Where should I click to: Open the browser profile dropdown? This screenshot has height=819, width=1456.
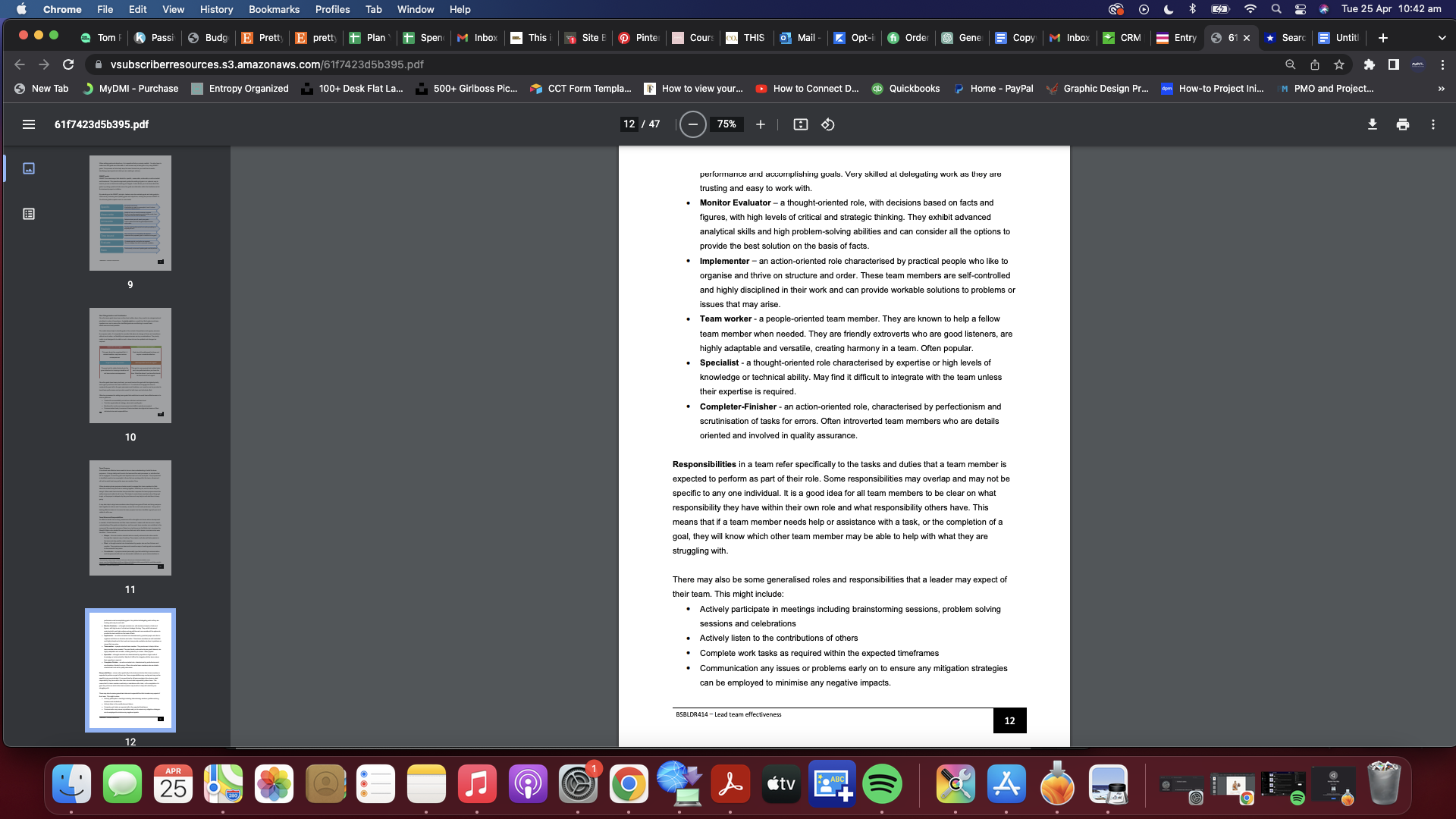(1417, 64)
